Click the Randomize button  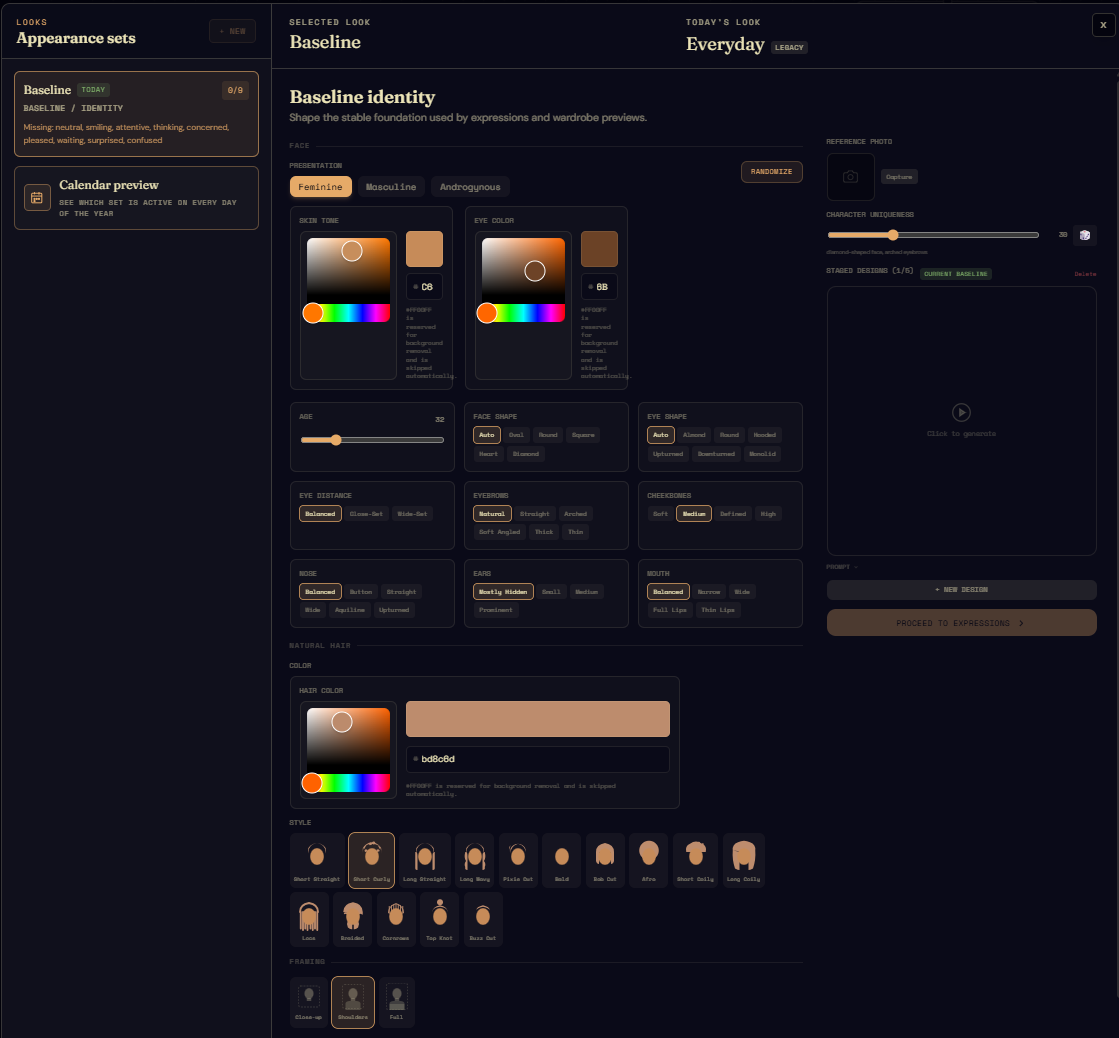tap(771, 172)
